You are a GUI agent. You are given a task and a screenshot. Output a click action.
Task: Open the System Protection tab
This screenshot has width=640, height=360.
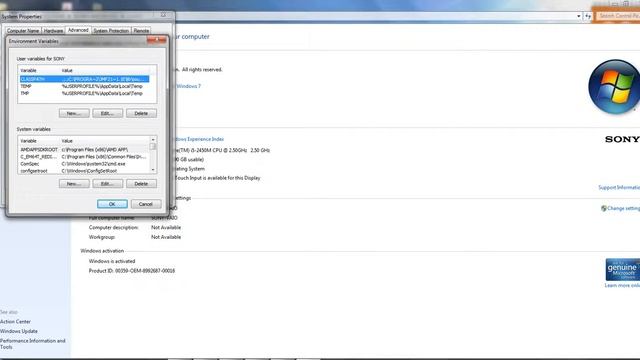coord(111,31)
